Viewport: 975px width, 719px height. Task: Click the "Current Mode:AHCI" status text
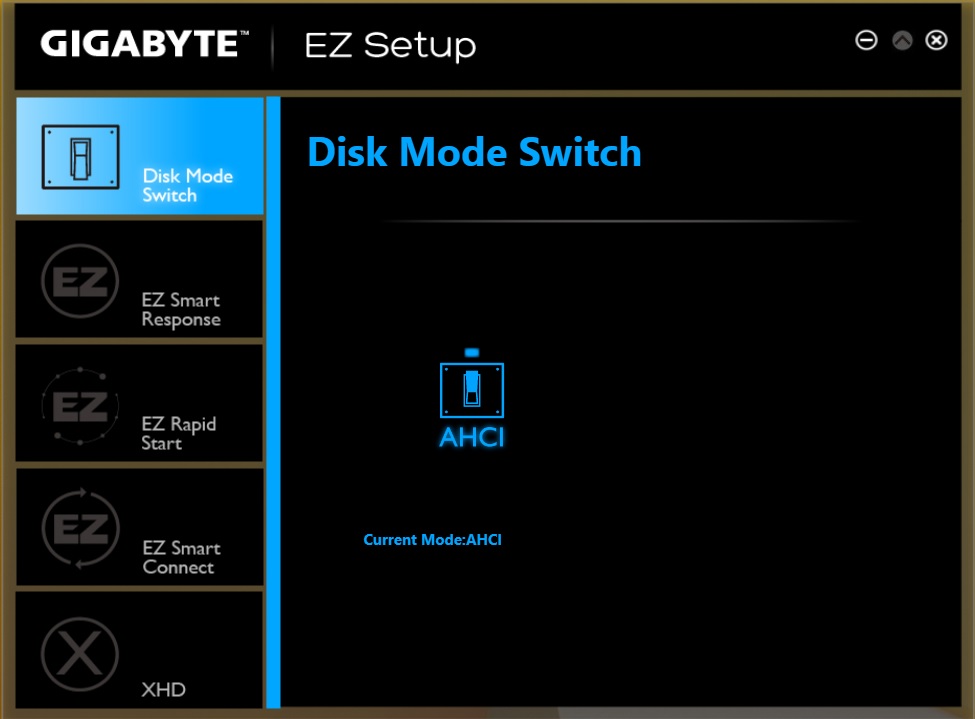coord(432,540)
